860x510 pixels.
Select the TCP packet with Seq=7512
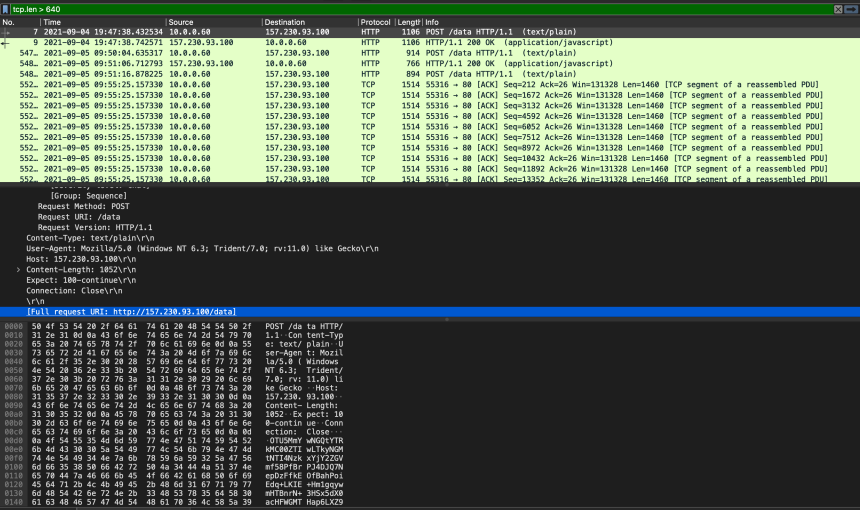pos(430,138)
